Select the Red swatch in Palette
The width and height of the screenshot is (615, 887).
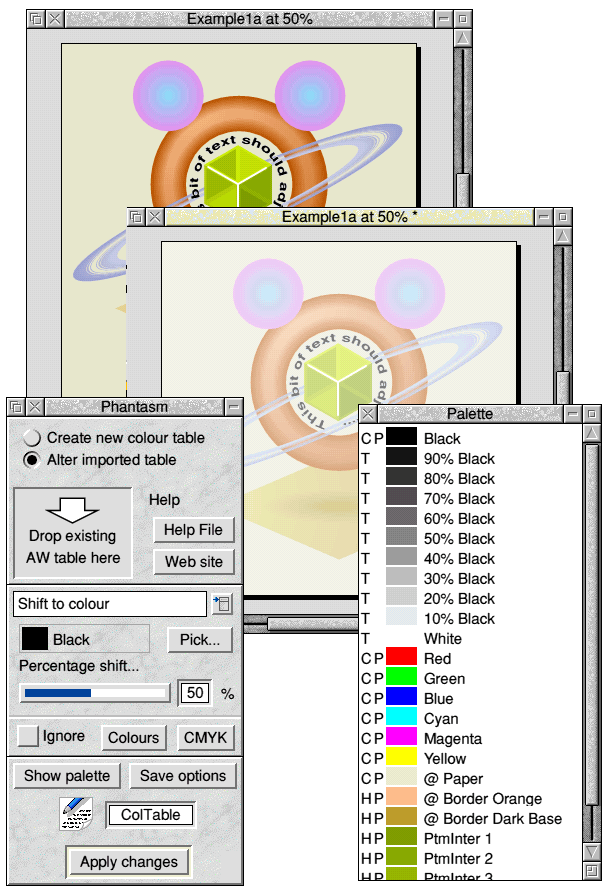402,657
